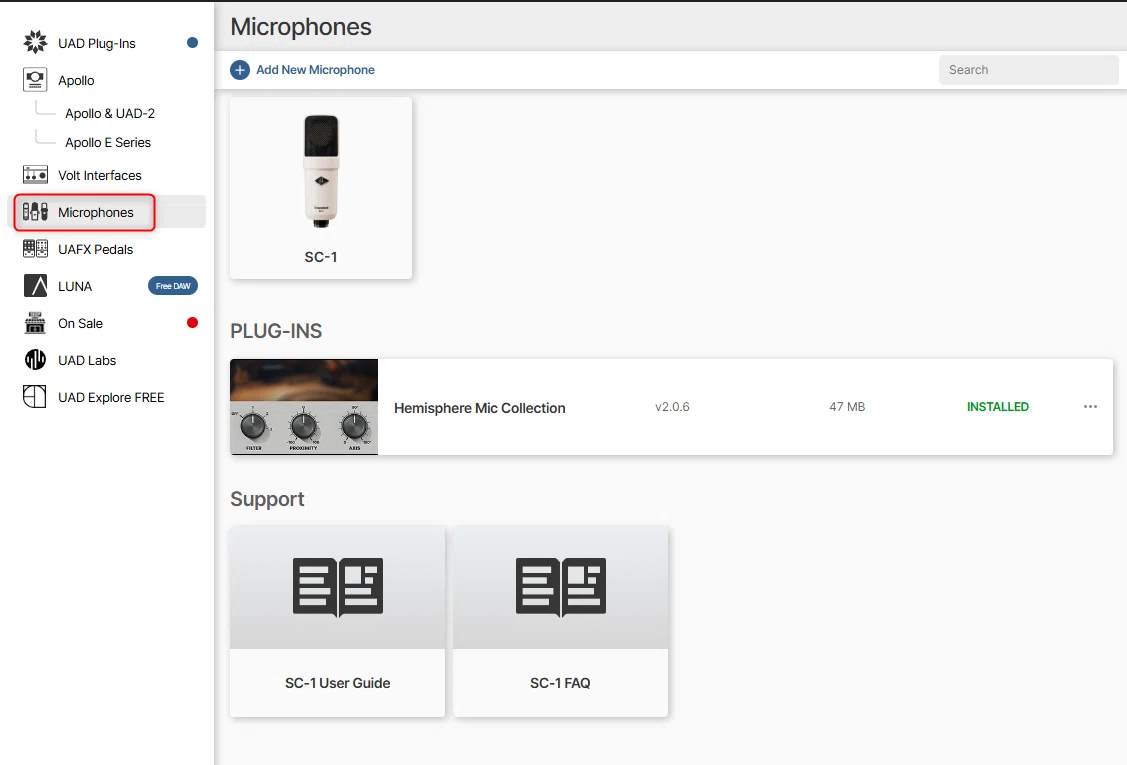Image resolution: width=1127 pixels, height=765 pixels.
Task: Open UAD Labs page
Action: 87,360
